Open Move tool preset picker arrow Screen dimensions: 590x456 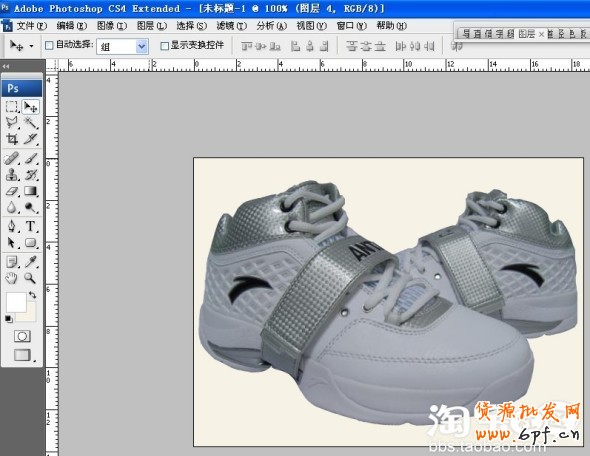[x=32, y=46]
